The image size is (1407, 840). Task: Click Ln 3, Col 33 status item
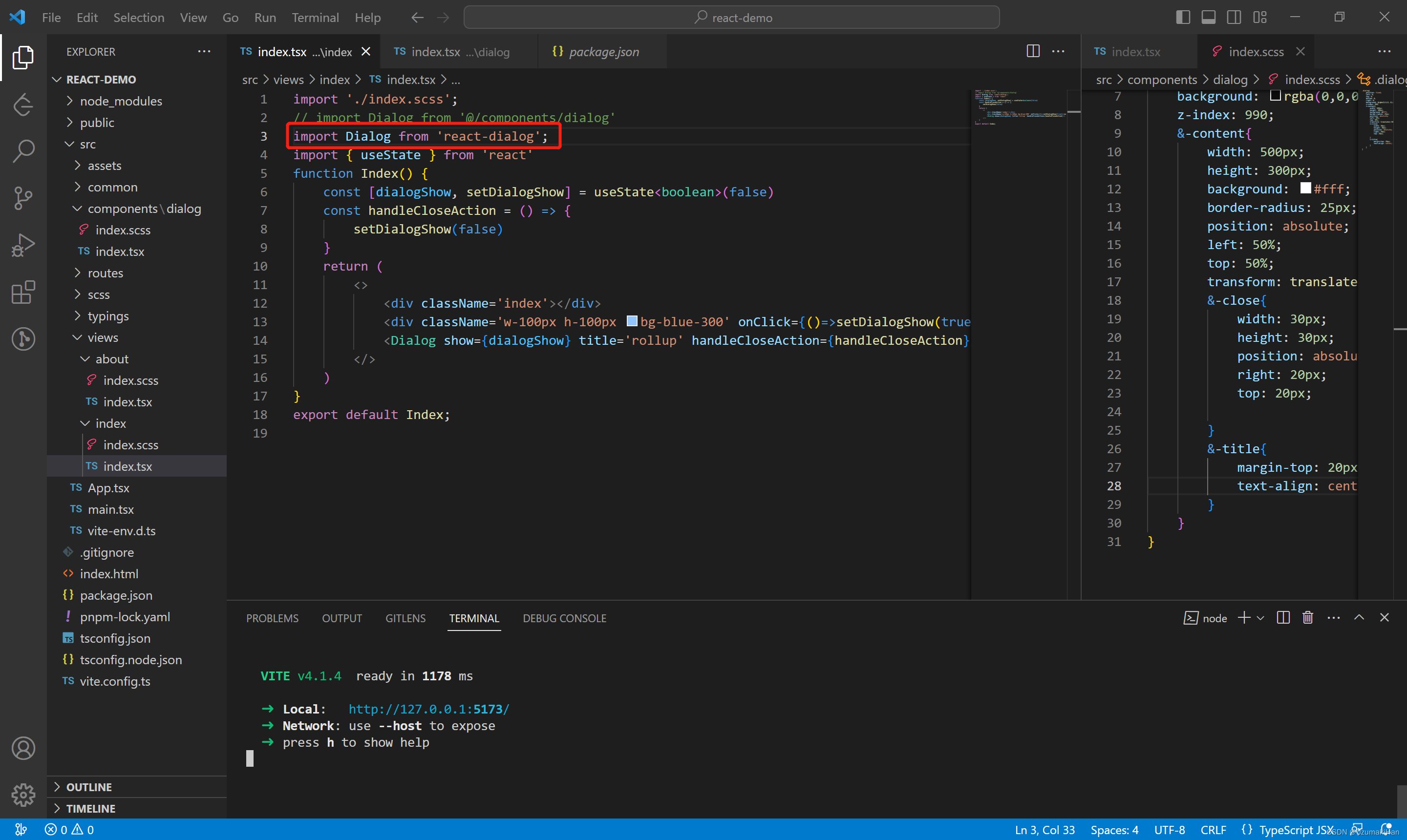click(x=1045, y=830)
